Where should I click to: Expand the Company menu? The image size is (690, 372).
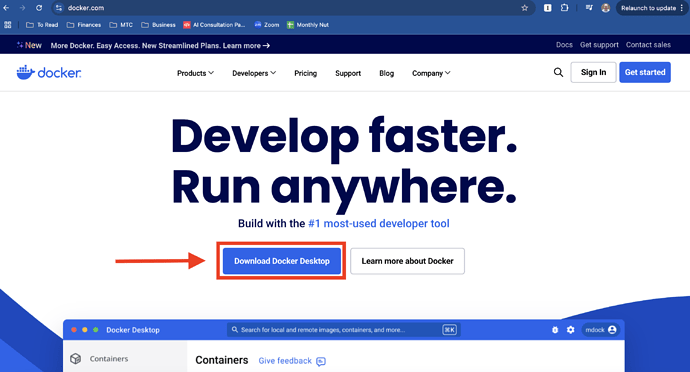(431, 73)
